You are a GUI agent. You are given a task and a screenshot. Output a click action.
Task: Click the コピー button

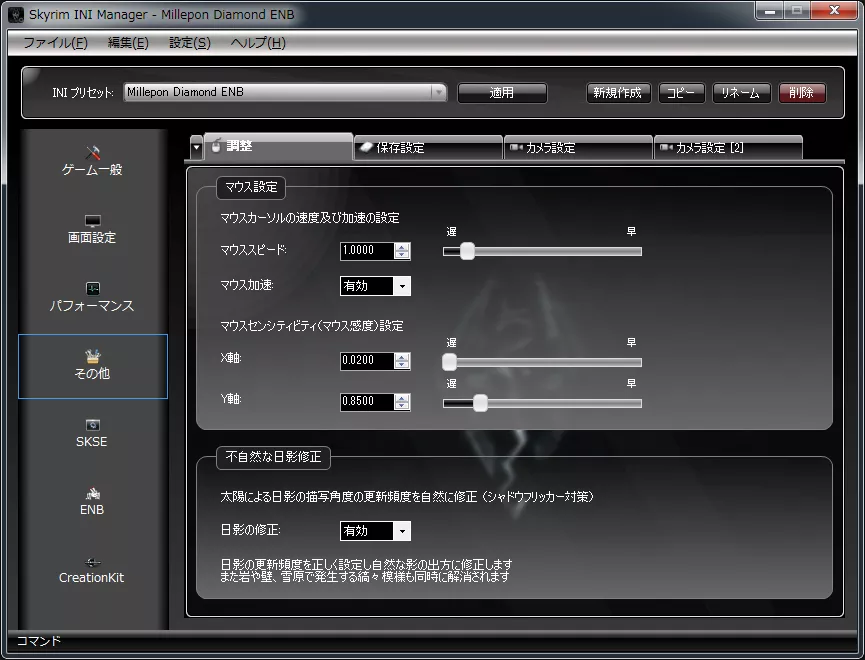click(x=682, y=93)
